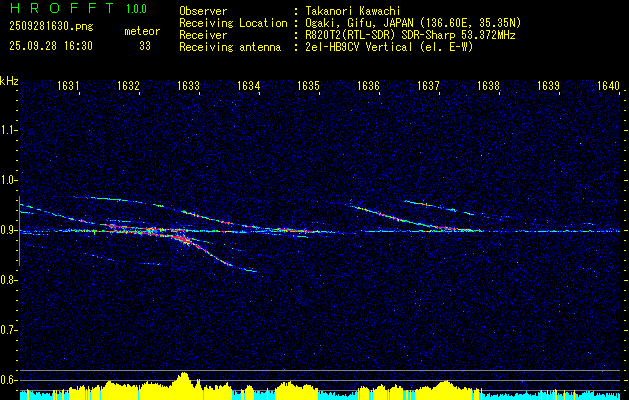The image size is (629, 400).
Task: Click the Observer label
Action: coord(203,11)
